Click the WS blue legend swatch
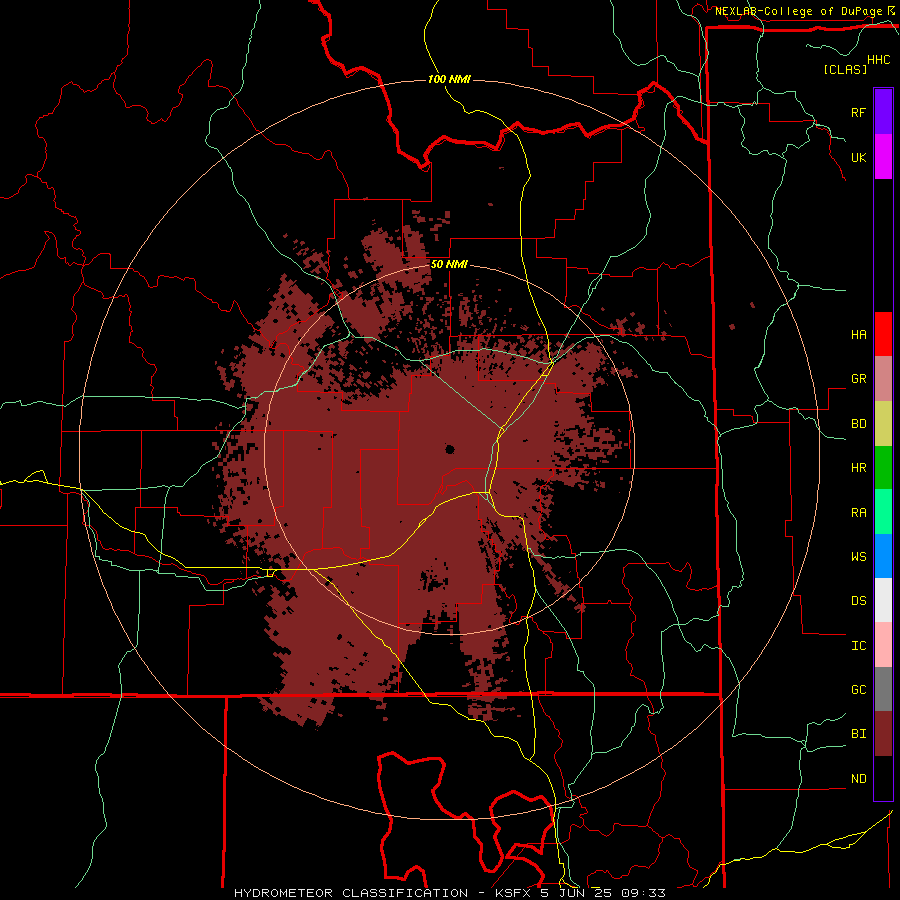 tap(883, 556)
